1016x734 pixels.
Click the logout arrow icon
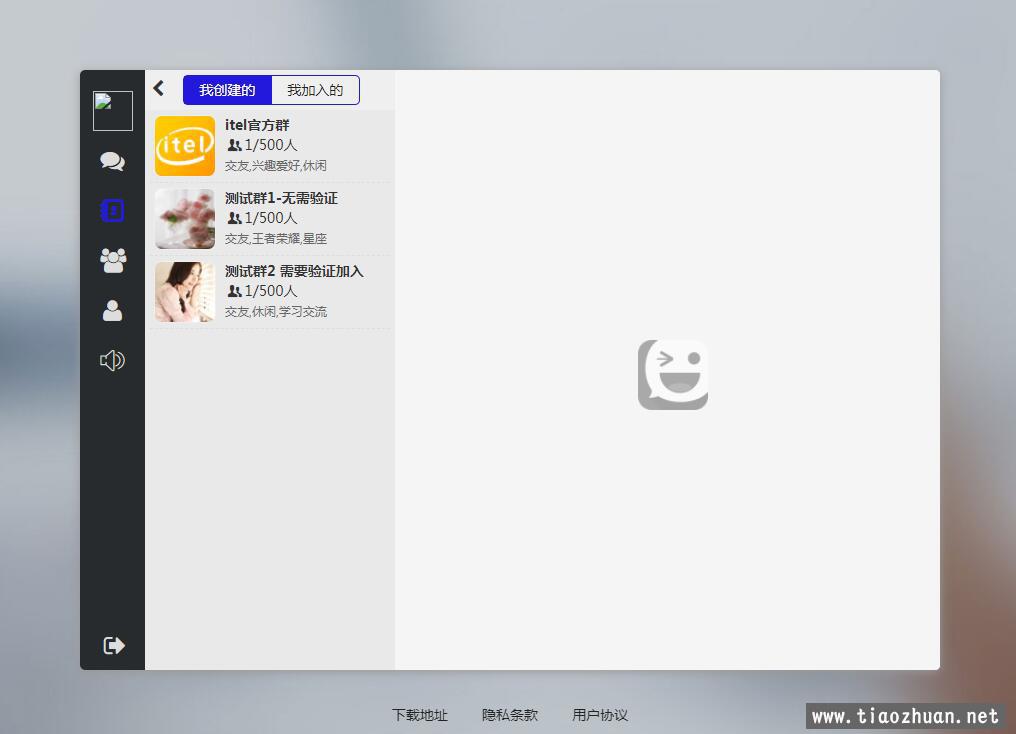113,645
